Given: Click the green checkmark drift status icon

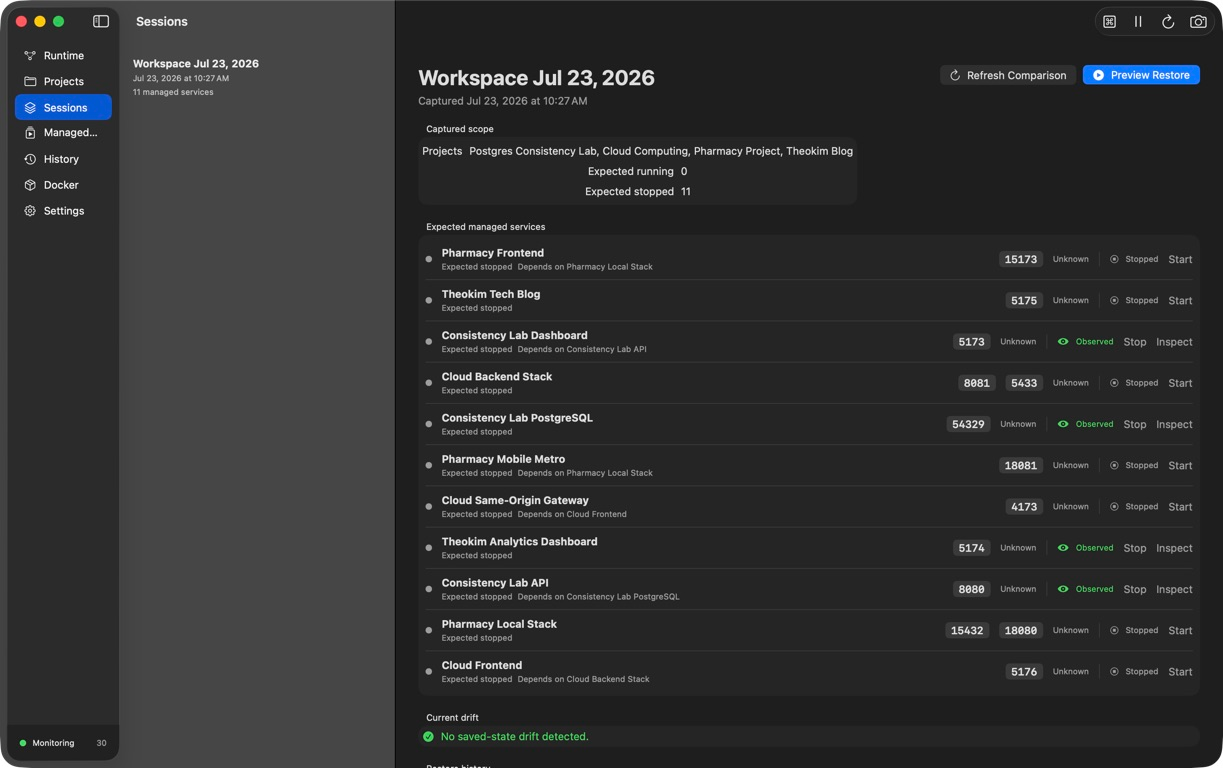Looking at the screenshot, I should tap(428, 737).
